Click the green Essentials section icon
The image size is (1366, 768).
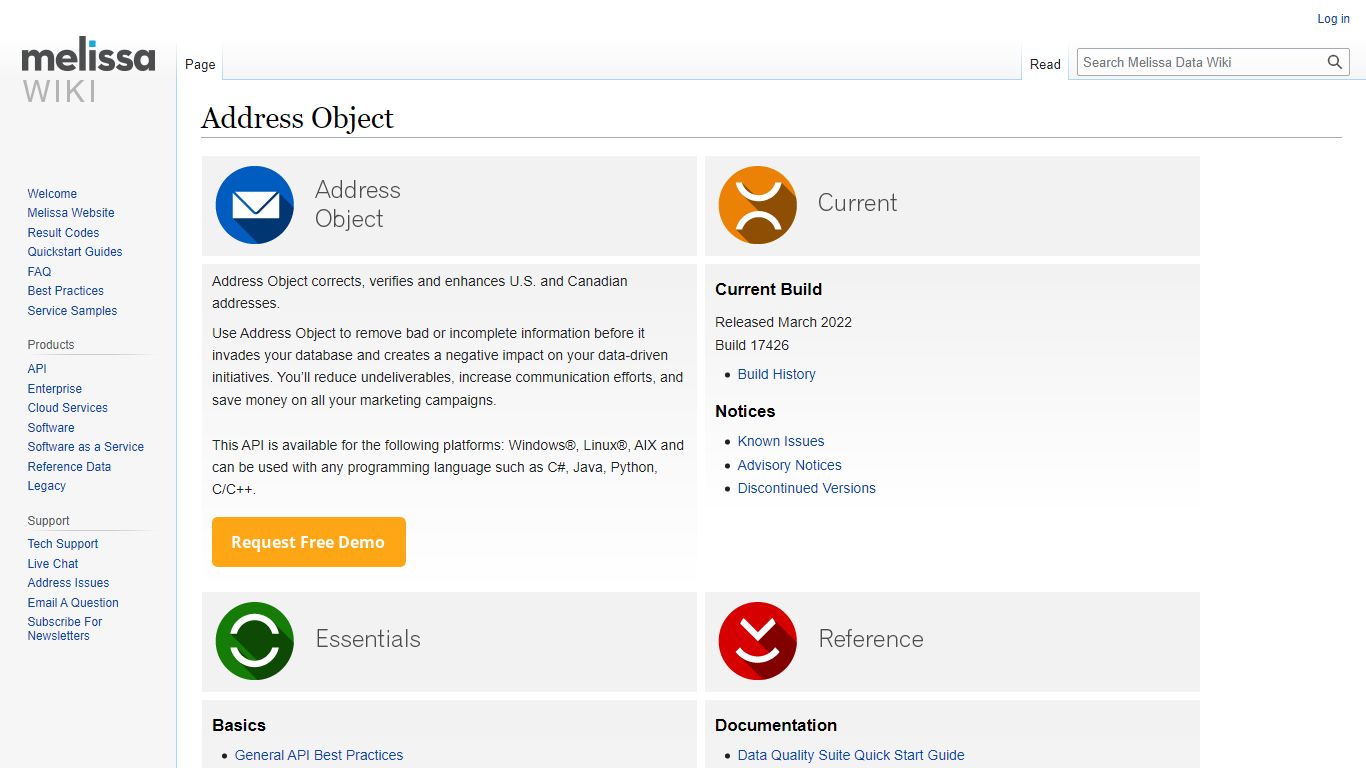coord(255,641)
